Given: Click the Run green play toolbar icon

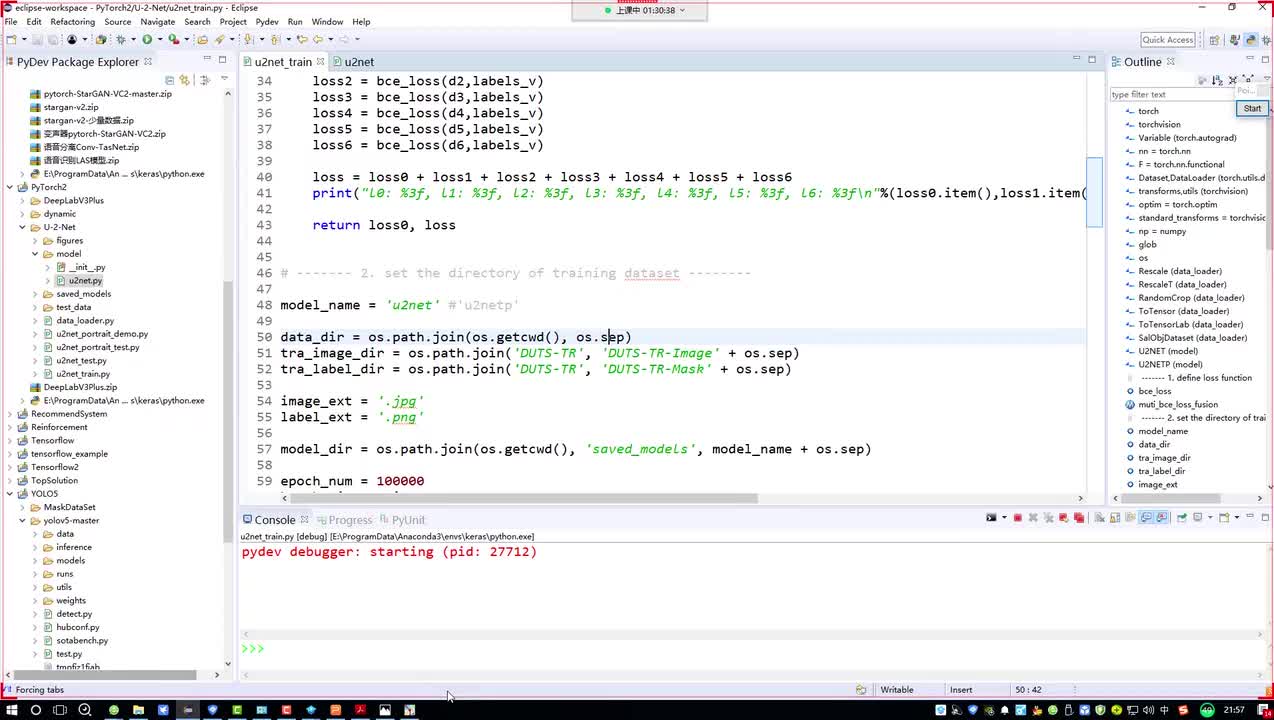Looking at the screenshot, I should (147, 40).
